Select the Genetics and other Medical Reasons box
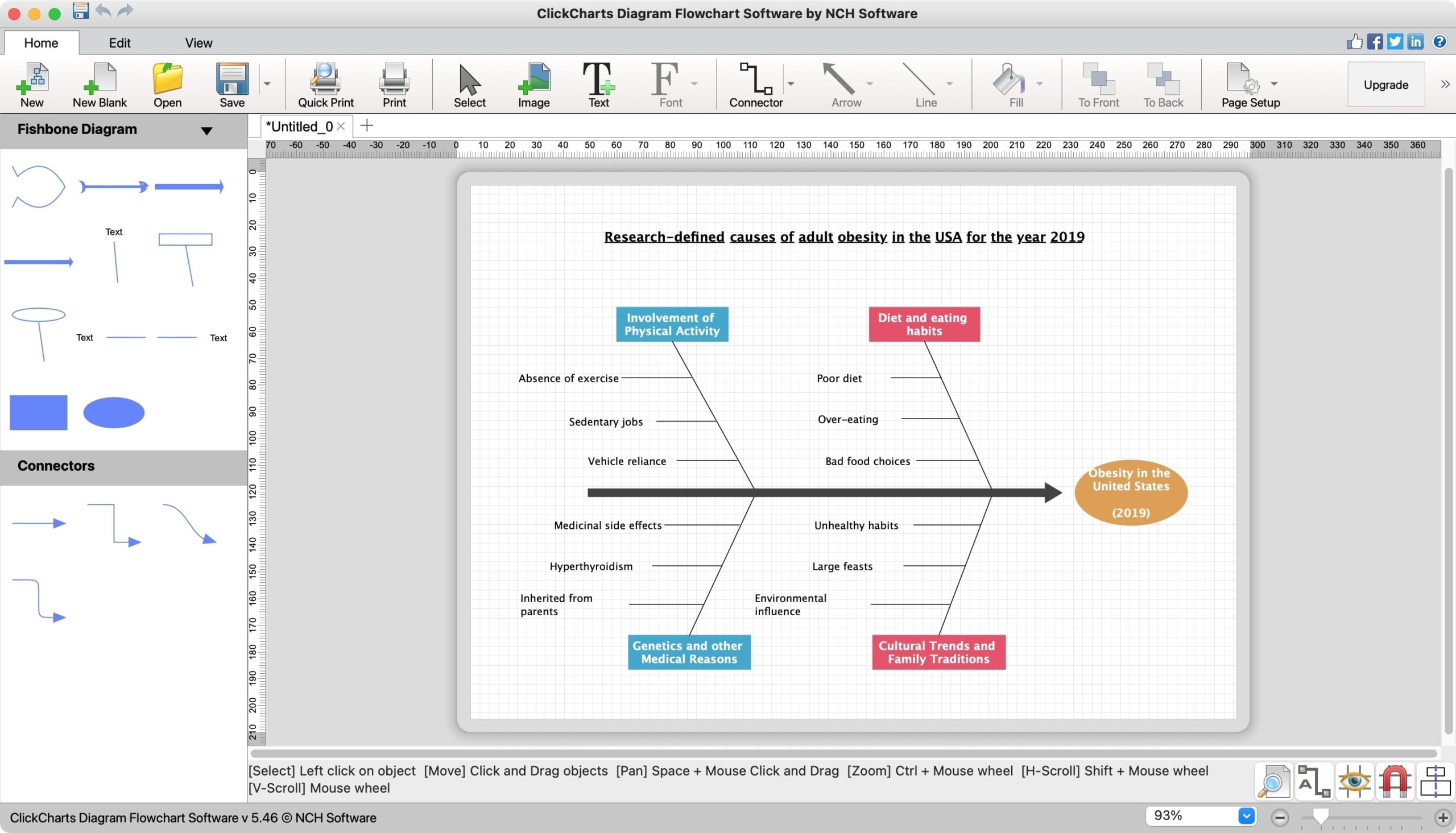 pos(689,652)
